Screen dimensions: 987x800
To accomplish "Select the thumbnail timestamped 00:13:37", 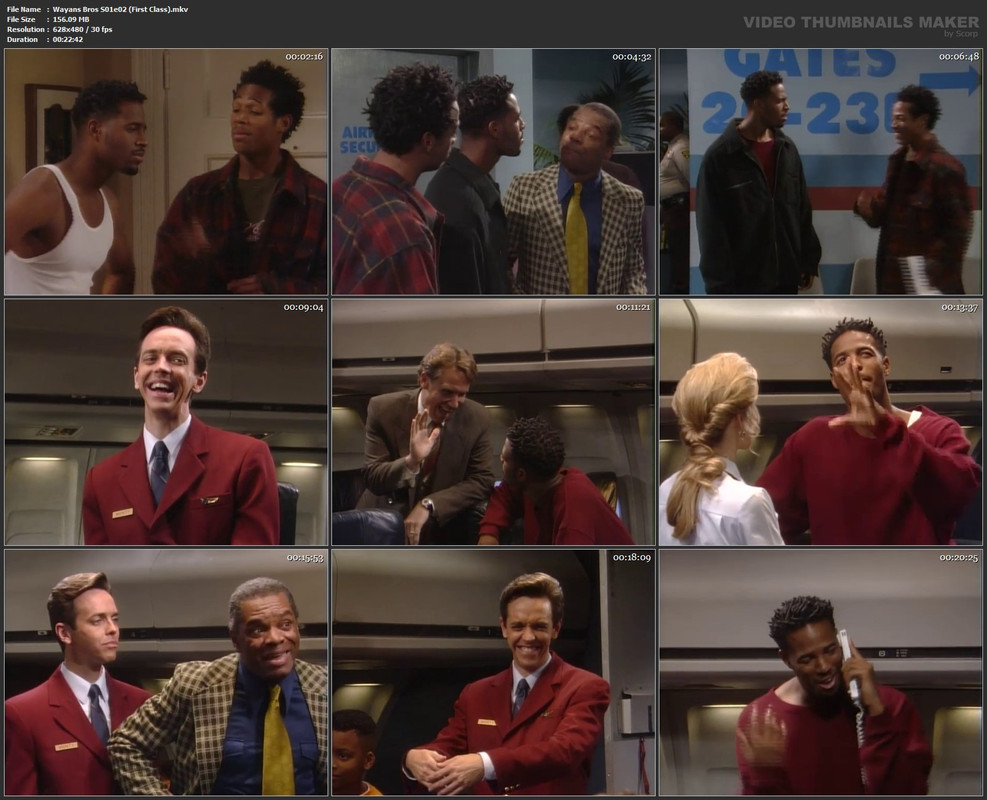I will 821,422.
